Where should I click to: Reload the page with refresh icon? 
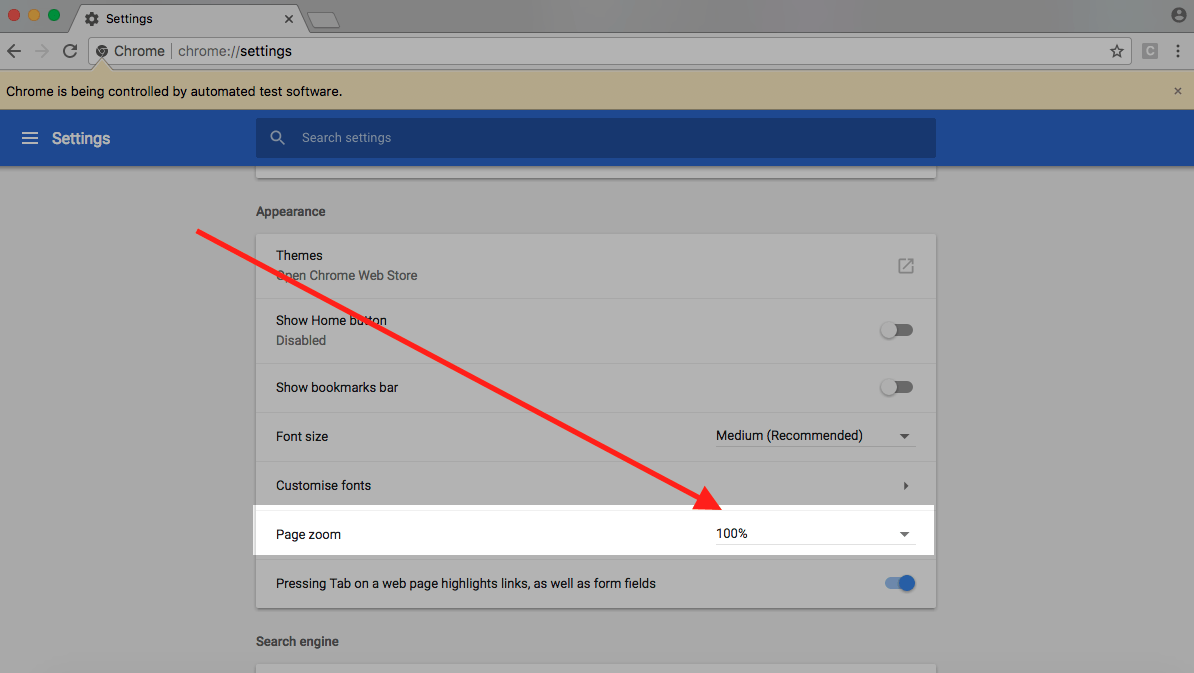pos(70,51)
